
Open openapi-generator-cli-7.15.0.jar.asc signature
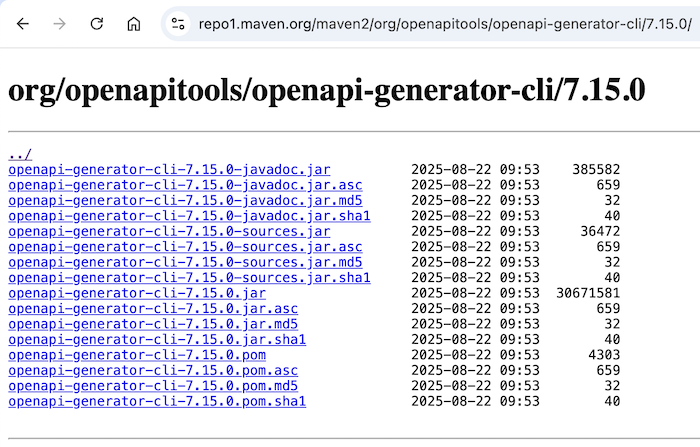pyautogui.click(x=153, y=309)
